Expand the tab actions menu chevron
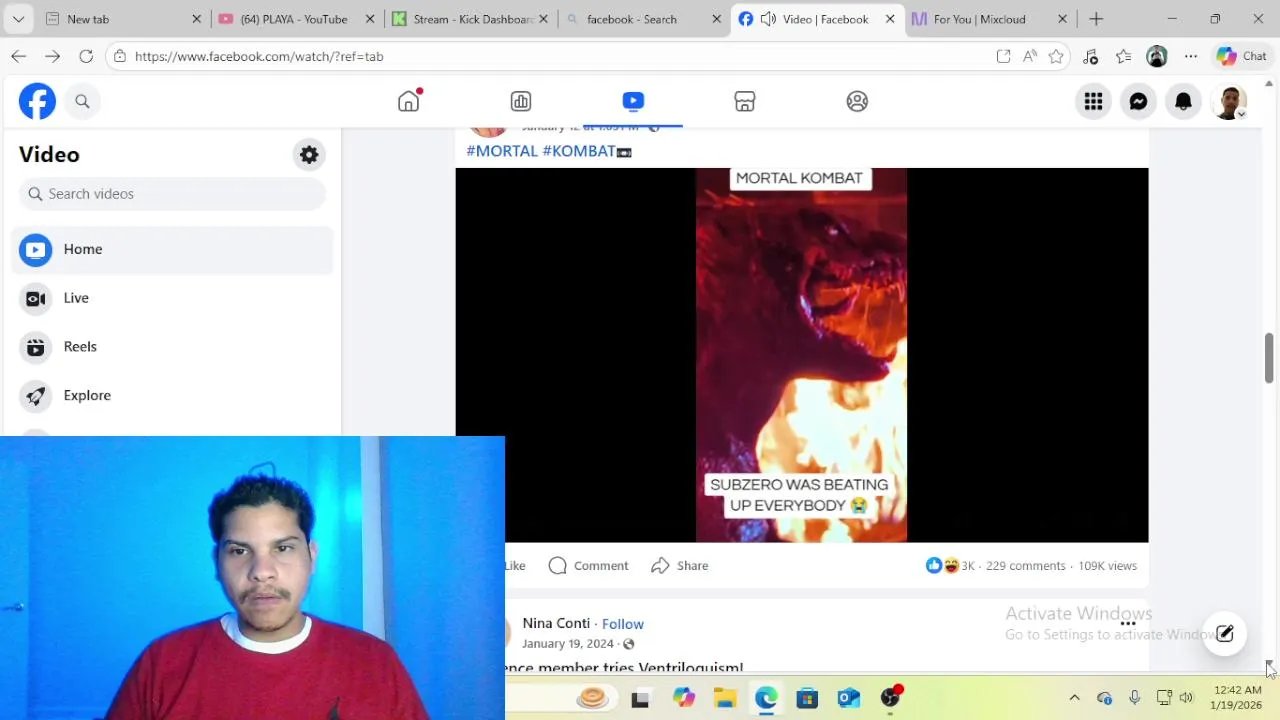 18,19
